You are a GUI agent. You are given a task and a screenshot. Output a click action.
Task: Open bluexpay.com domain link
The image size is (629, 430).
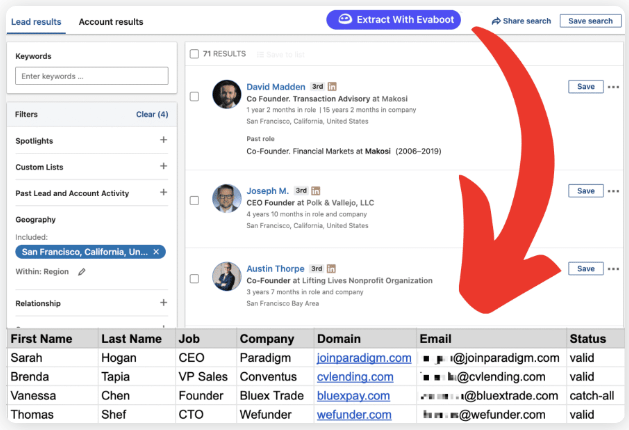pos(353,396)
